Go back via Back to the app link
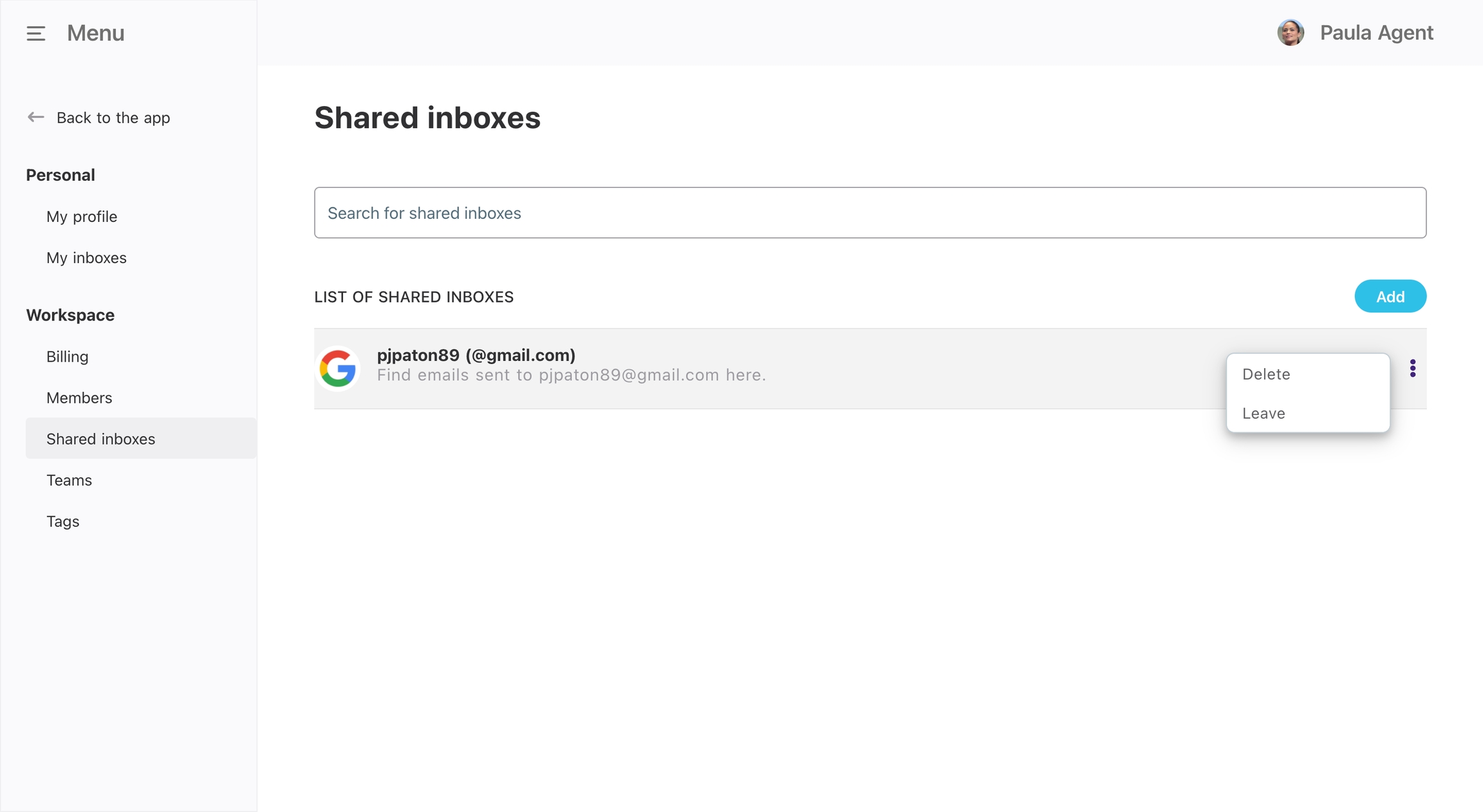The width and height of the screenshot is (1483, 812). 113,118
